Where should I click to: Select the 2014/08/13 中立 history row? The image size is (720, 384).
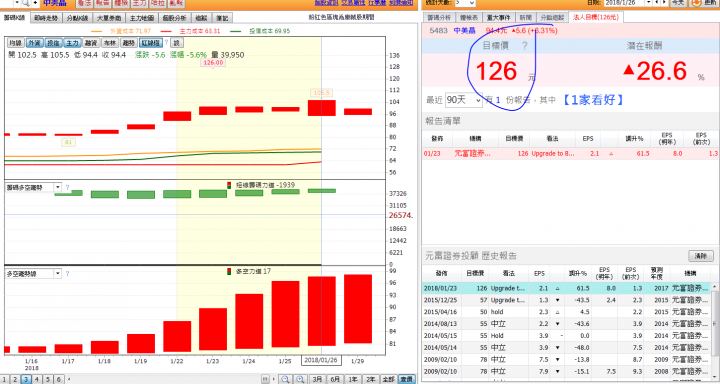(567, 324)
